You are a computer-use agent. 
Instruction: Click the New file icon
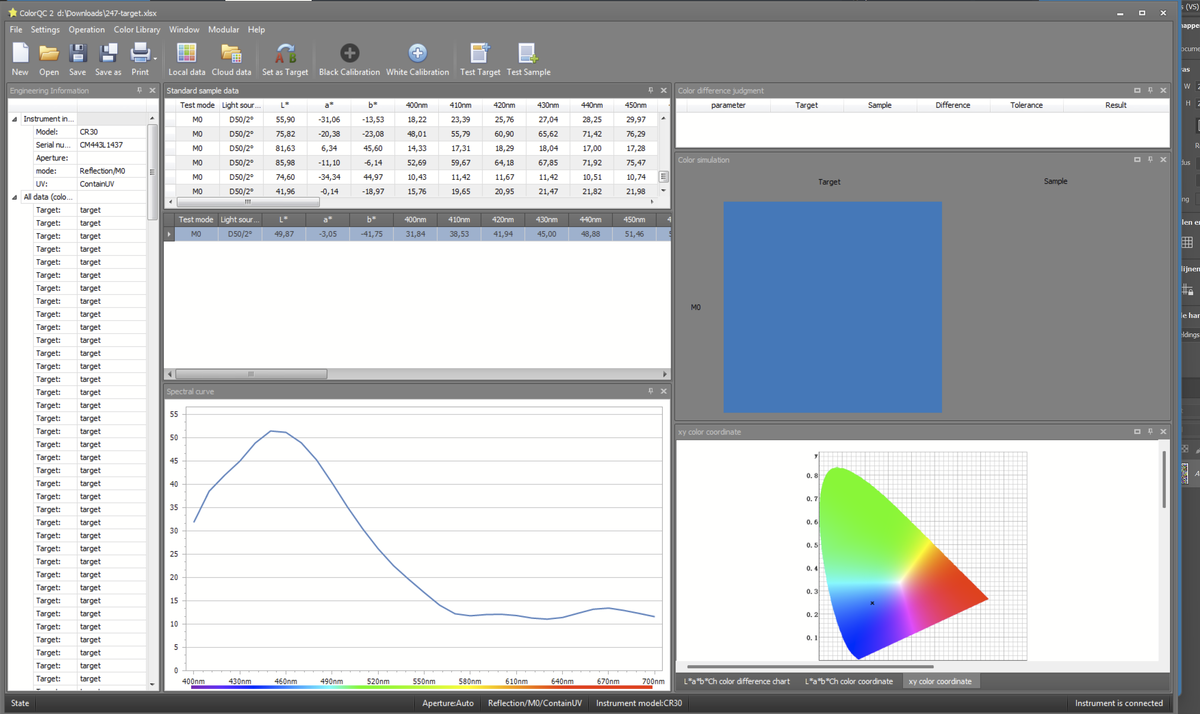19,54
